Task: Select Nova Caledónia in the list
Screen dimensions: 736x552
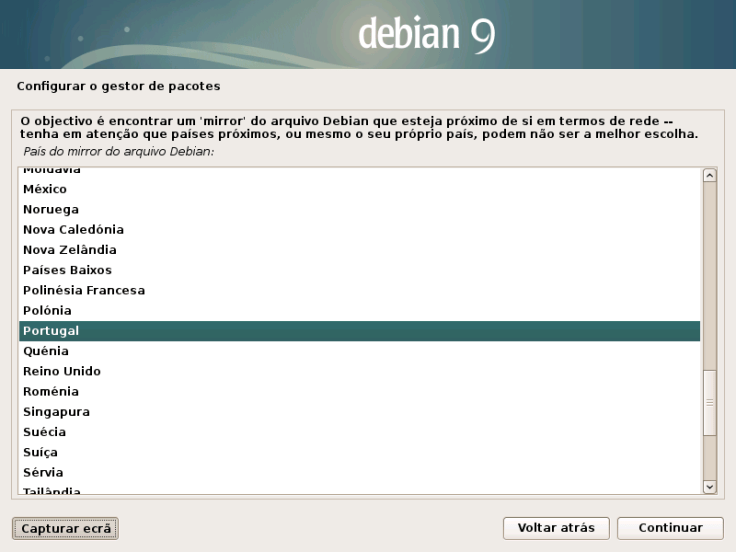Action: click(x=73, y=229)
